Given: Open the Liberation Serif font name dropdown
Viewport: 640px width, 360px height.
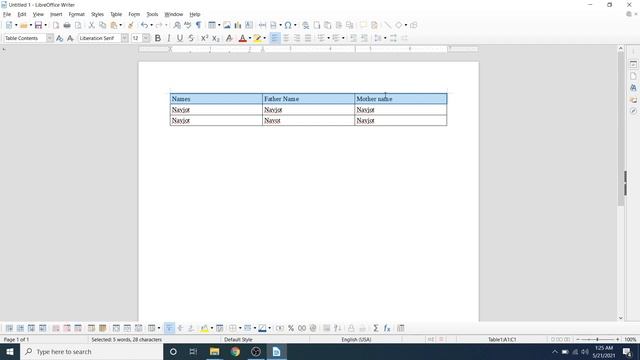Looking at the screenshot, I should (124, 38).
